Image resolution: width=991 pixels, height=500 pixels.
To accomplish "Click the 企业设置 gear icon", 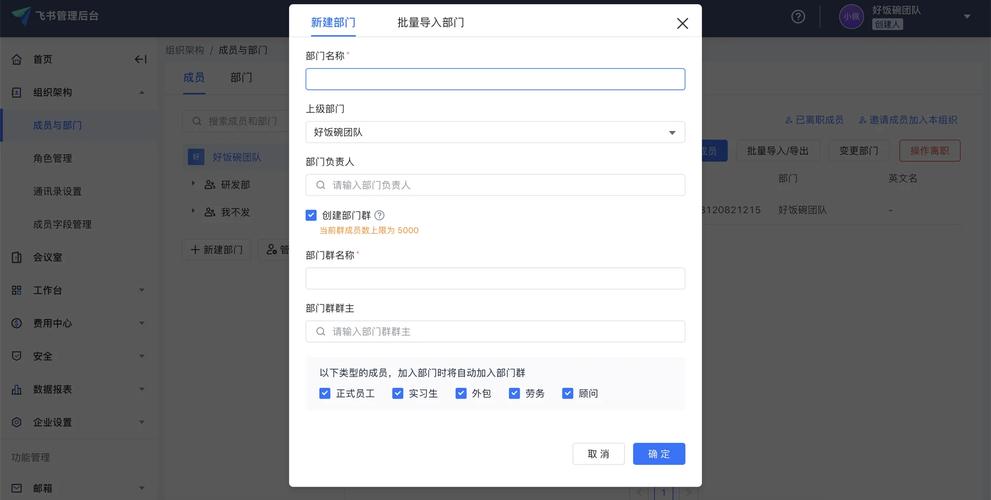I will click(x=17, y=422).
